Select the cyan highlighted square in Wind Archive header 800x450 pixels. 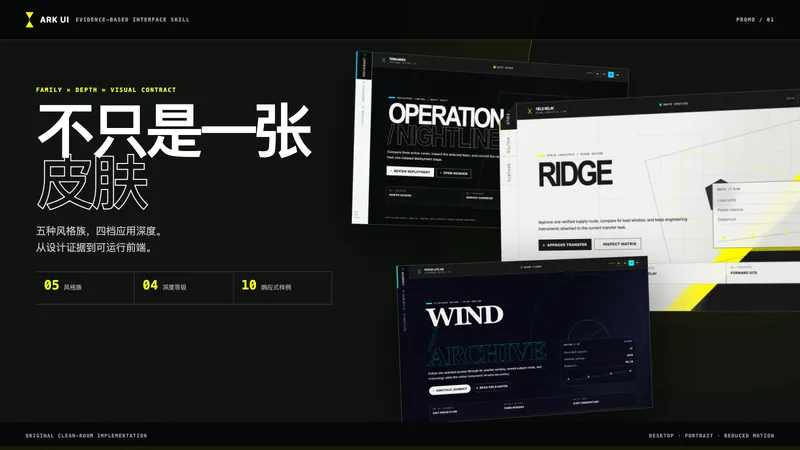[x=631, y=263]
